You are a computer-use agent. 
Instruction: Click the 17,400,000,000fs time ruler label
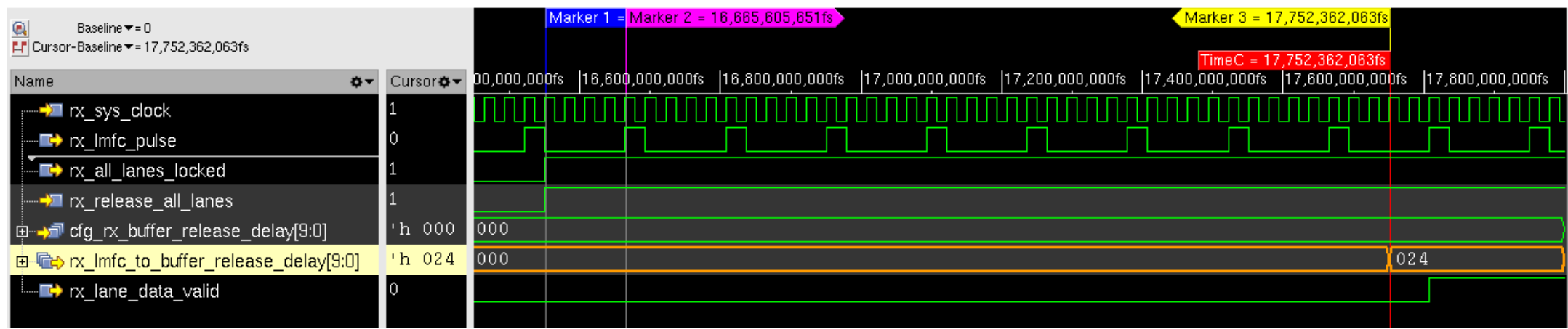pyautogui.click(x=1206, y=79)
